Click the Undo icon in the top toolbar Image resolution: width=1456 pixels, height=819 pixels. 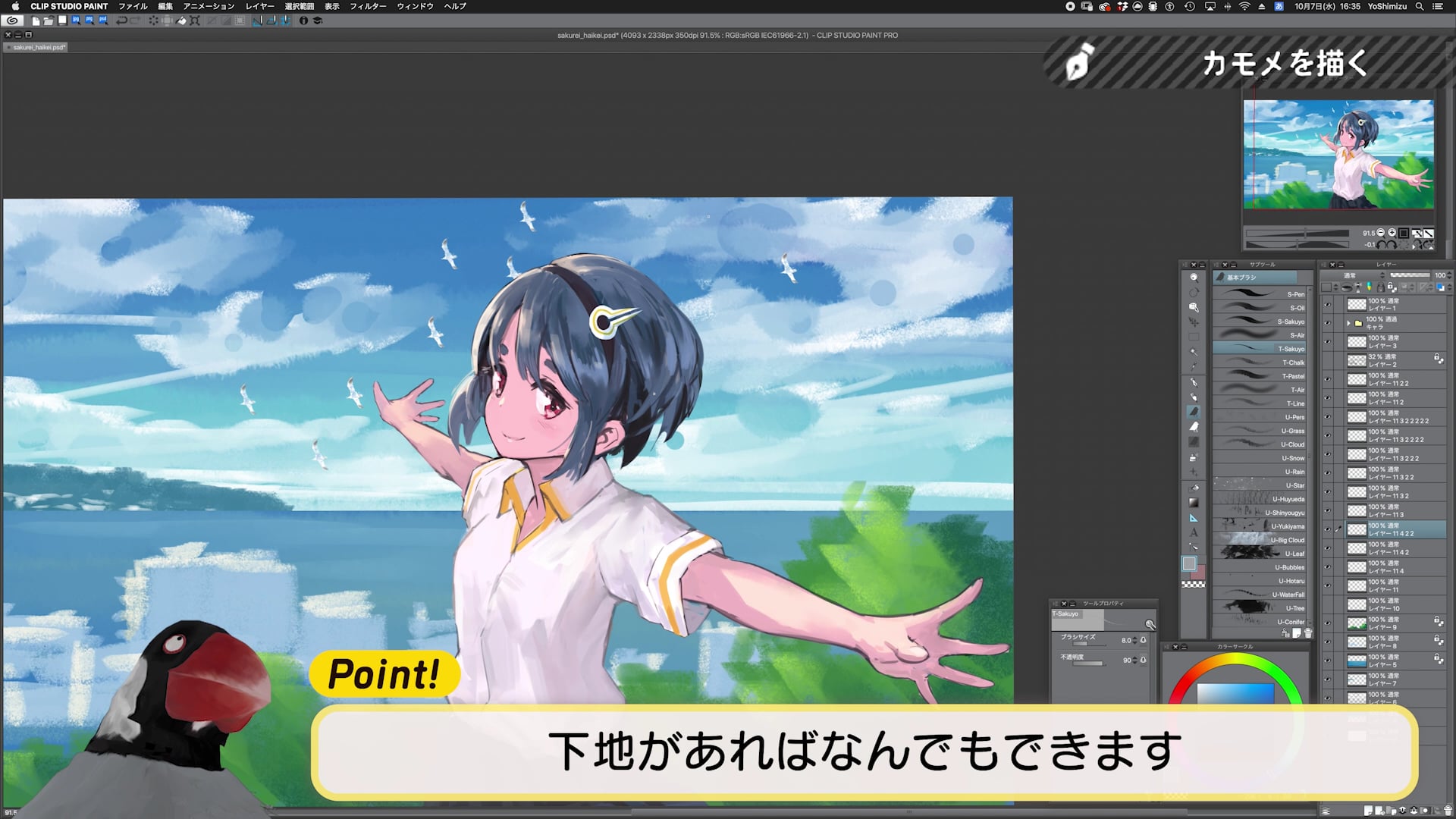(121, 20)
